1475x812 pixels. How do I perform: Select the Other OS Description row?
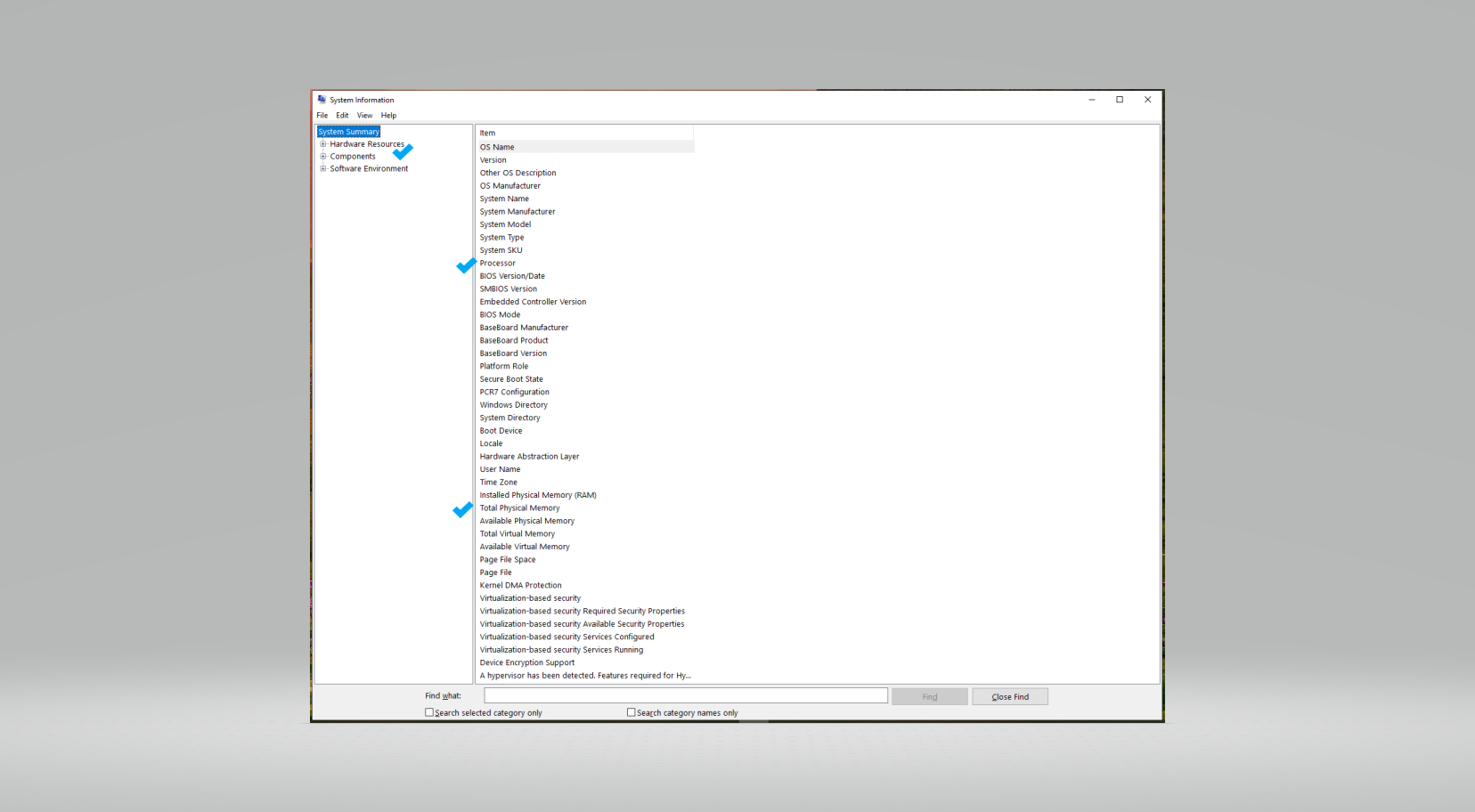coord(585,174)
